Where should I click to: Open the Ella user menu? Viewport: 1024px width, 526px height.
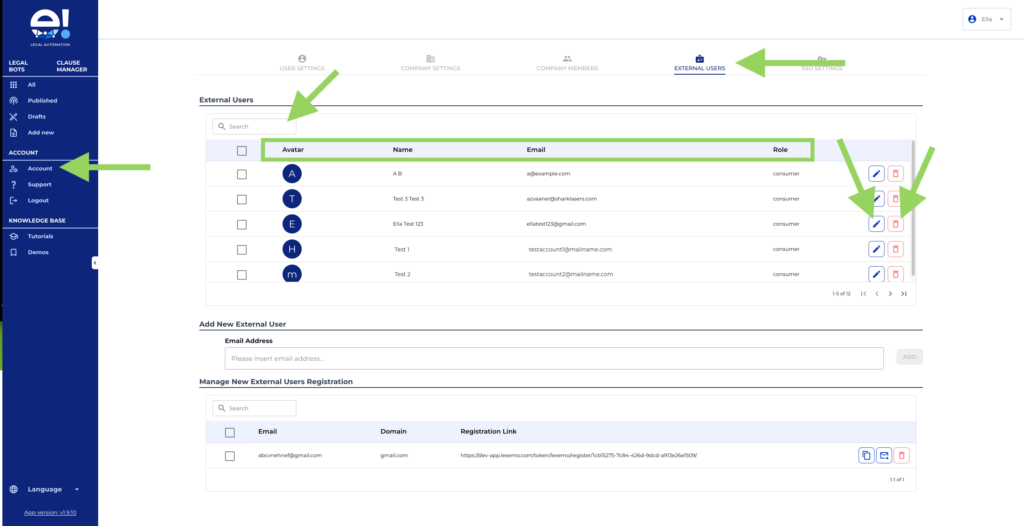coord(986,20)
